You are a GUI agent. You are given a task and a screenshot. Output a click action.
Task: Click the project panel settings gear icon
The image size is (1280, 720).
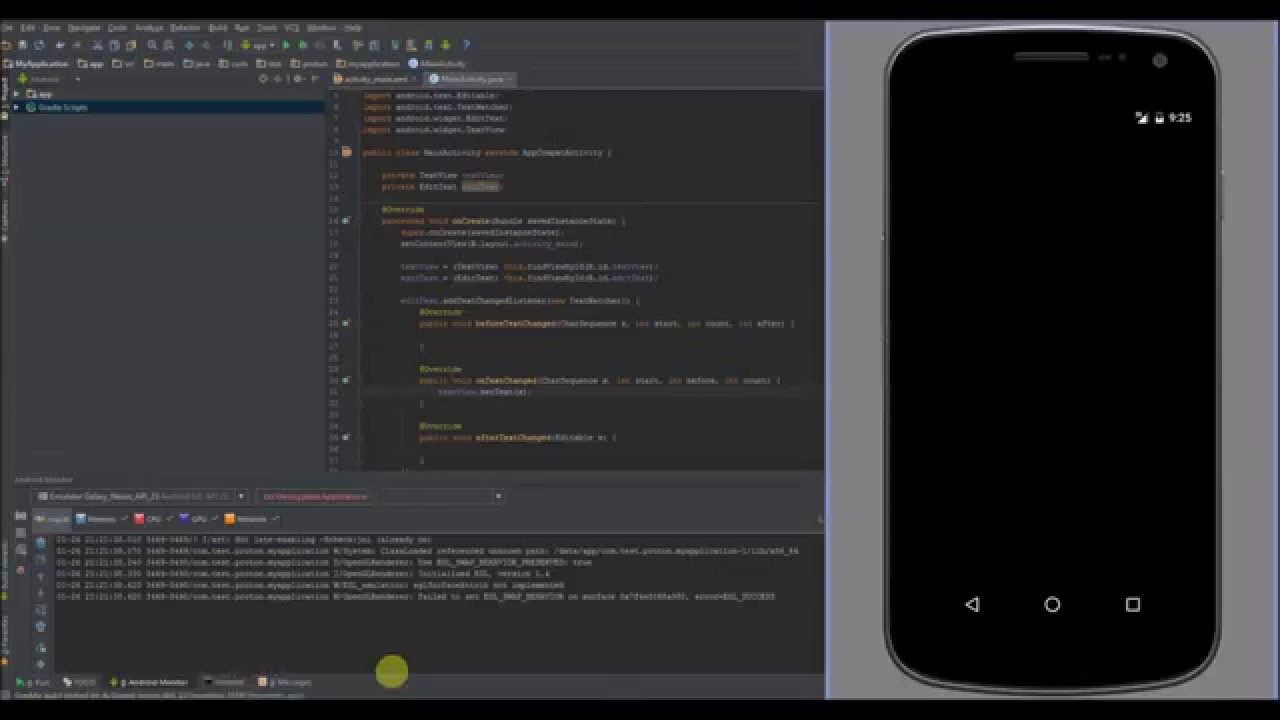tap(297, 79)
